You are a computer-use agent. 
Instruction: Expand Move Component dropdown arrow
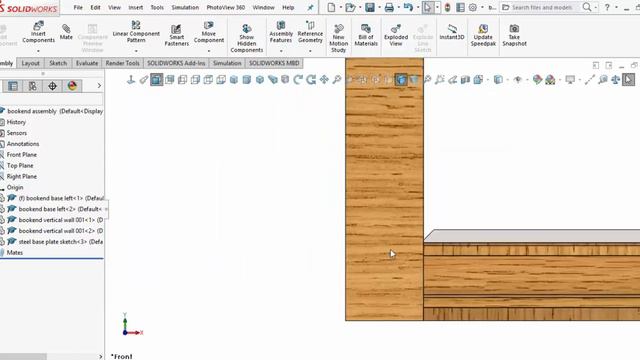[x=209, y=51]
